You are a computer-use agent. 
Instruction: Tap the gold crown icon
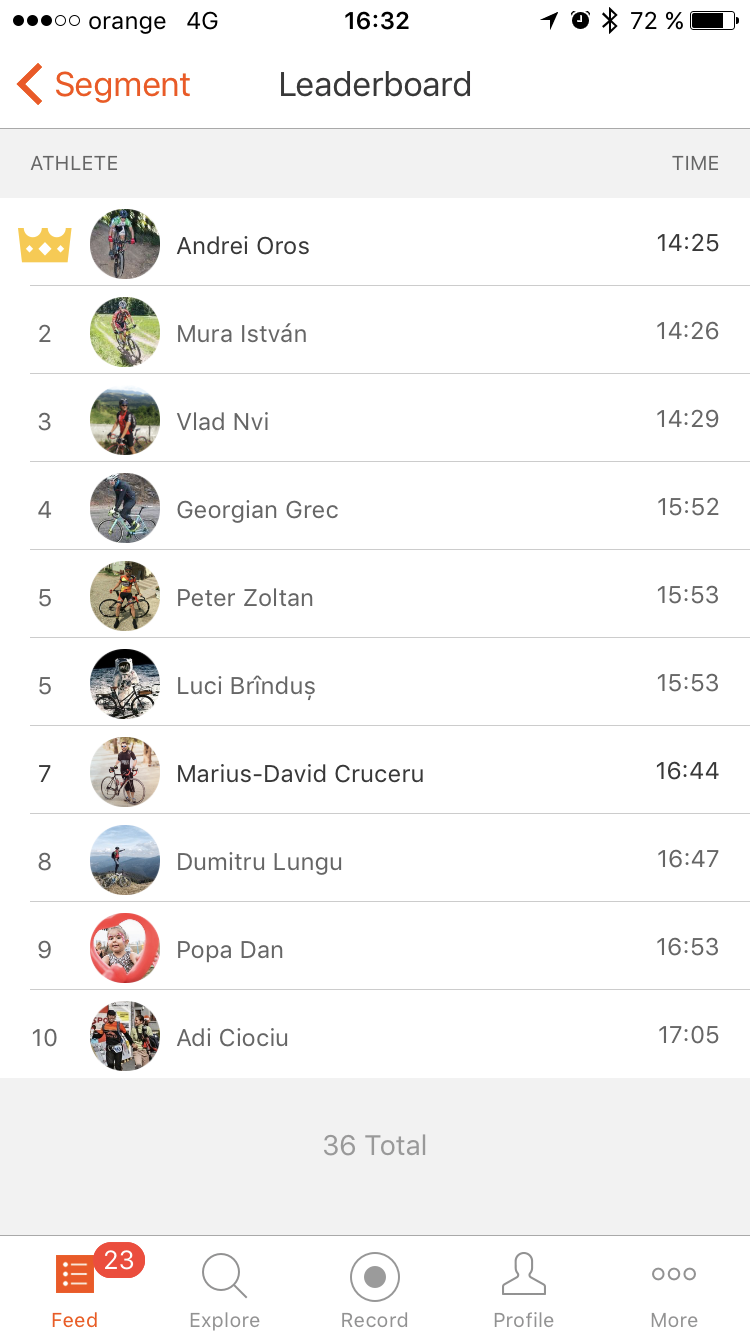tap(45, 245)
